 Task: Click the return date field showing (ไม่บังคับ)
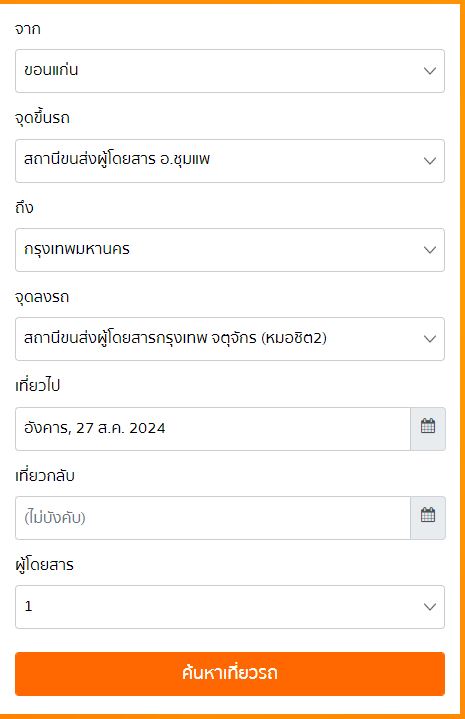pyautogui.click(x=213, y=518)
